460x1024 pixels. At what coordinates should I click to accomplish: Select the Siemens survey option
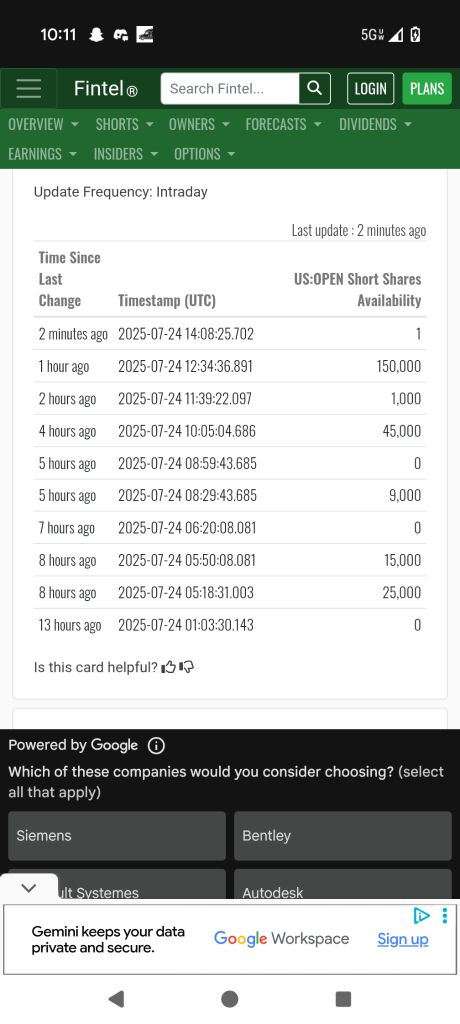117,836
